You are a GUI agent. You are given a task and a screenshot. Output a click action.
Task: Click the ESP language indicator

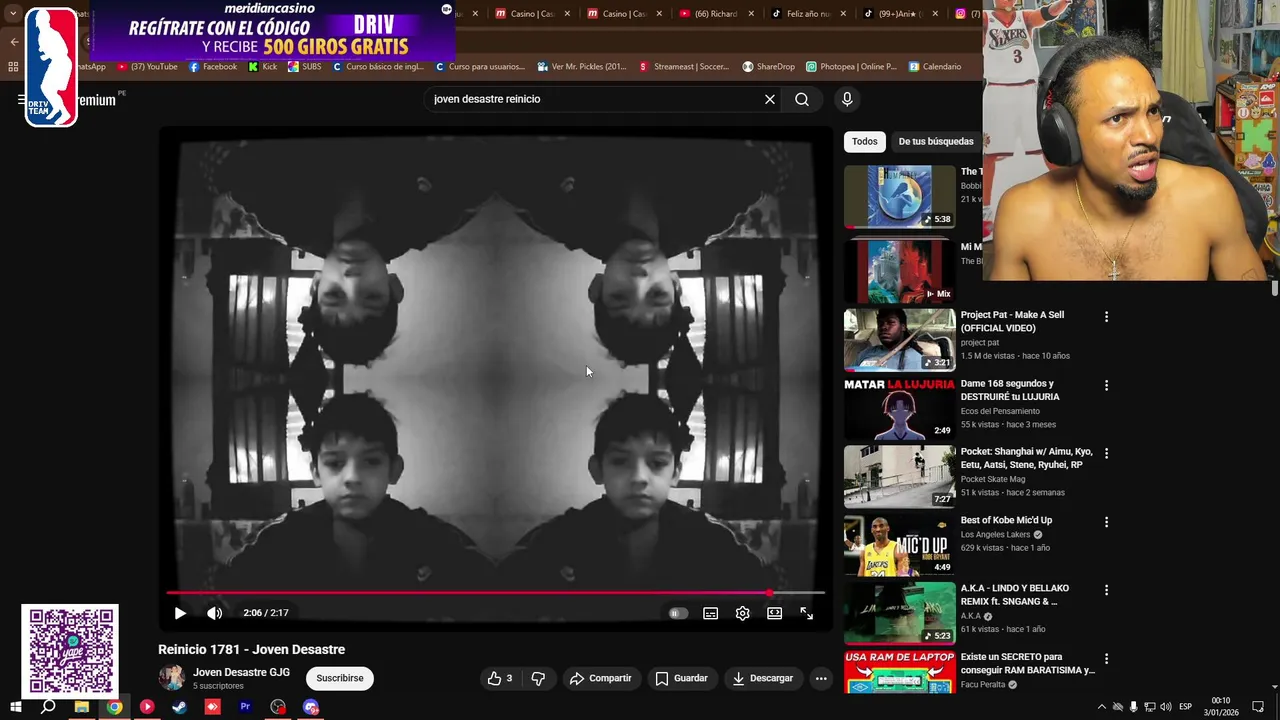[1186, 707]
